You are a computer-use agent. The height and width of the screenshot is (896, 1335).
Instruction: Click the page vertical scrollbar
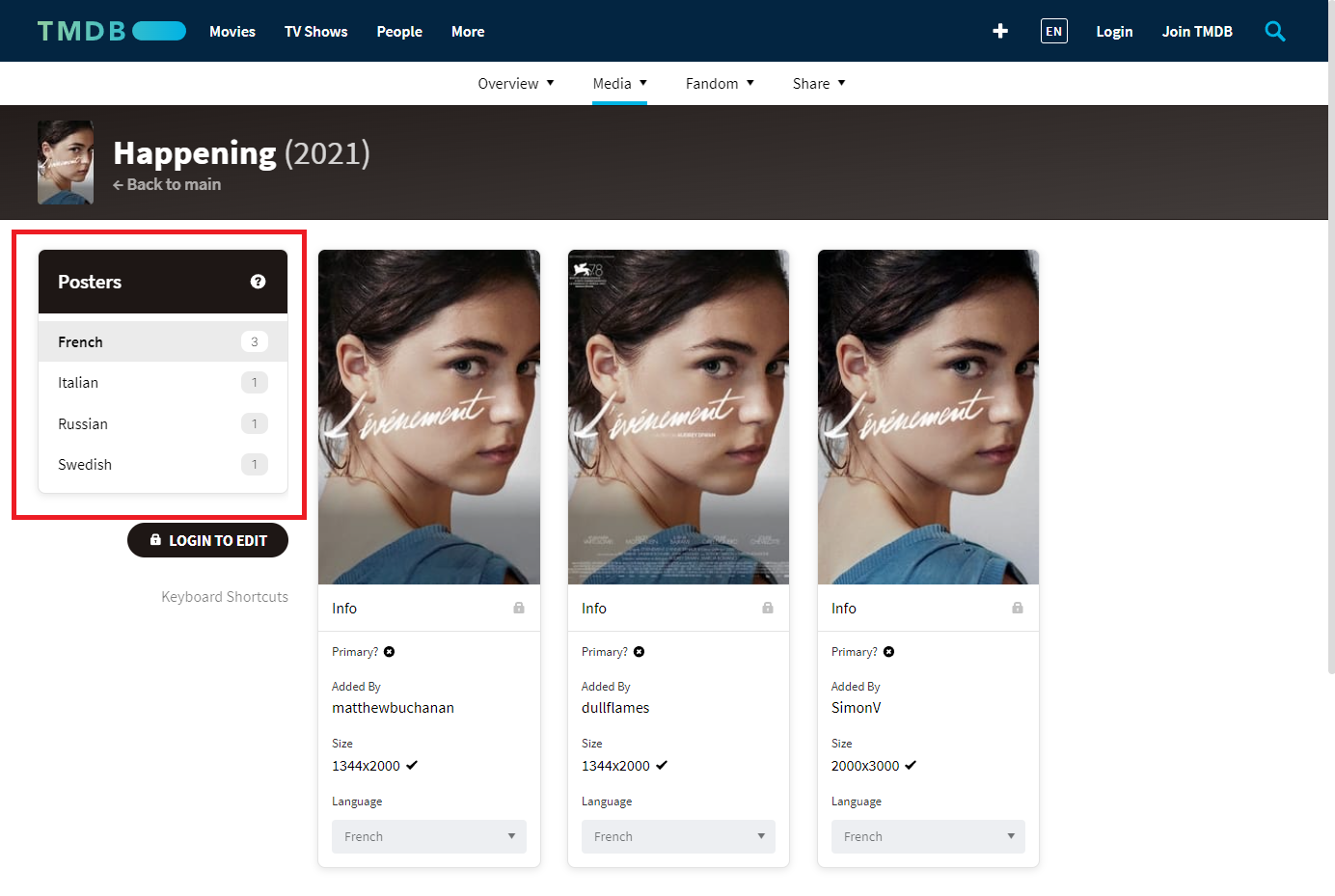click(x=1331, y=338)
